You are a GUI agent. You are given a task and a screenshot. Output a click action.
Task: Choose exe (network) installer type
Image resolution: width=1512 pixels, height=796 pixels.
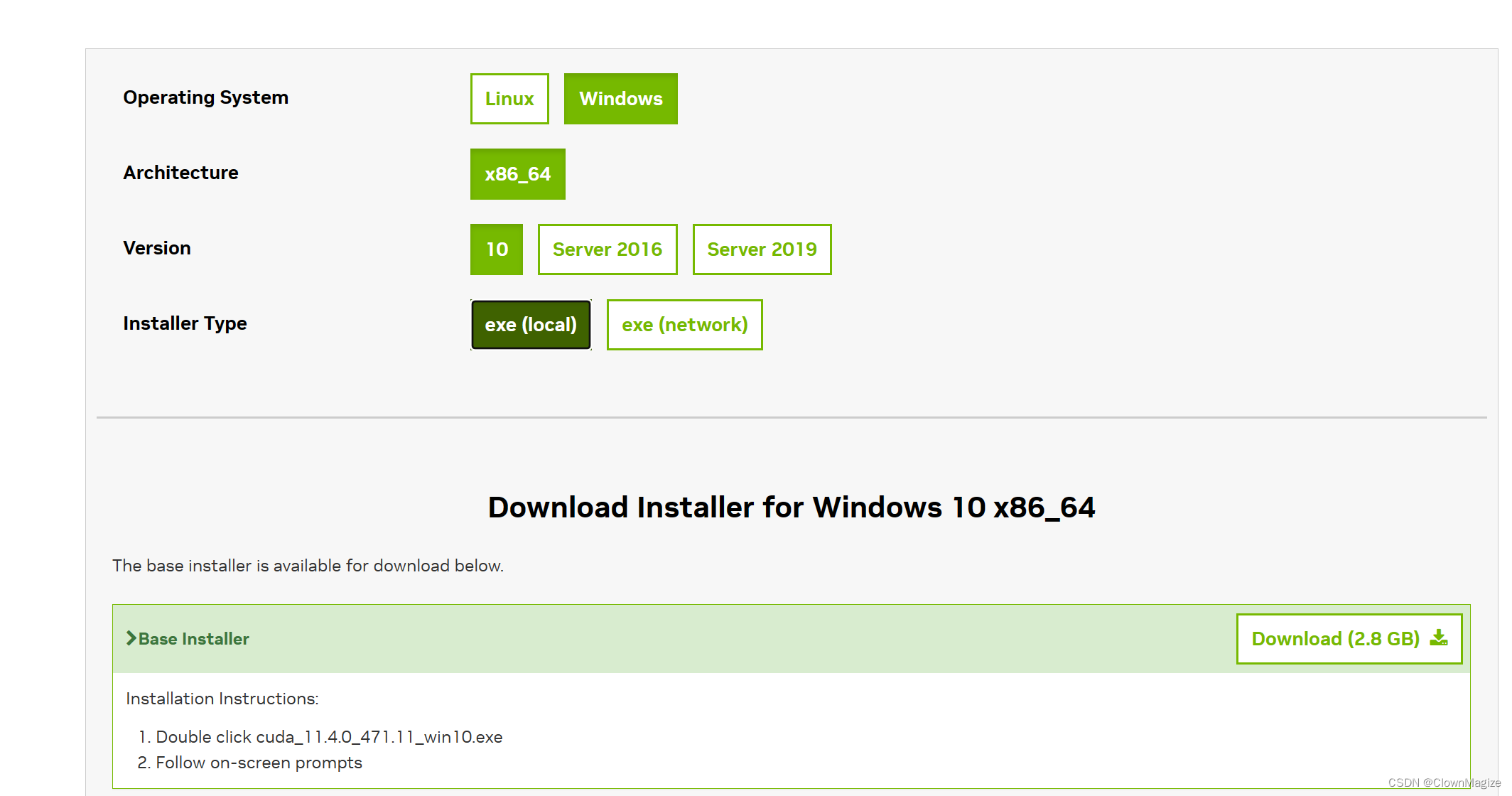(683, 324)
